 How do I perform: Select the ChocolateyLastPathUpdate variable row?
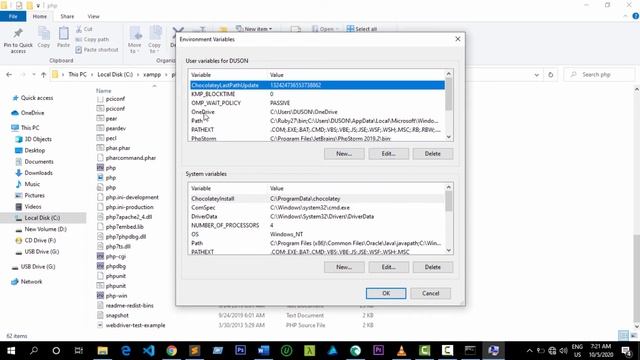click(x=317, y=85)
